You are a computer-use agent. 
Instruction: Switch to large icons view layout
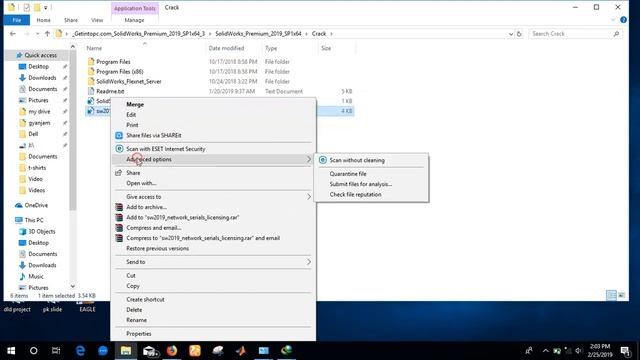621,295
